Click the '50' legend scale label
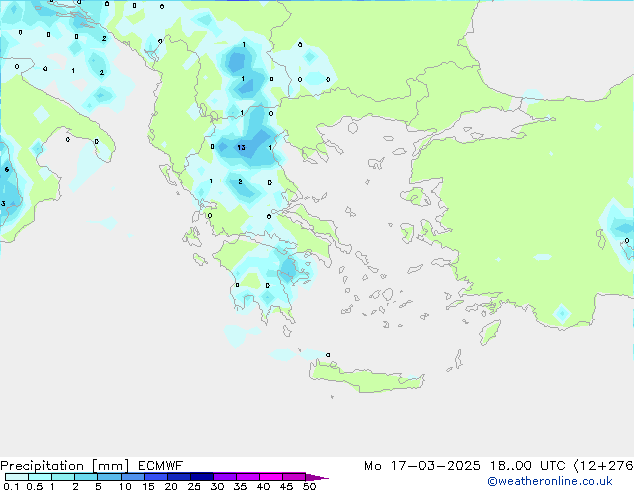Screen dimensions: 634x490 309,486
